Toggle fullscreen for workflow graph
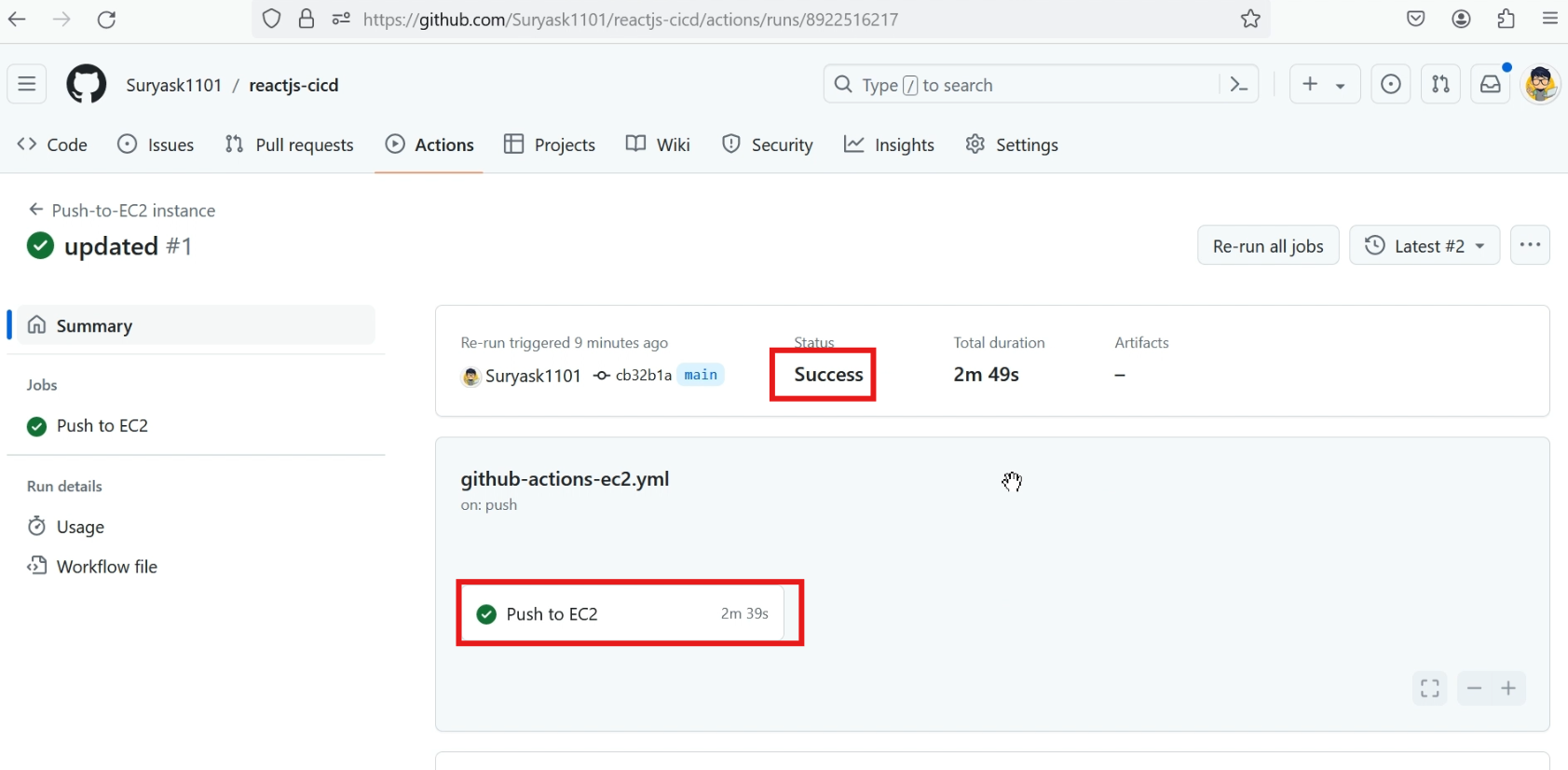Screen dimensions: 1568x770 1430,689
